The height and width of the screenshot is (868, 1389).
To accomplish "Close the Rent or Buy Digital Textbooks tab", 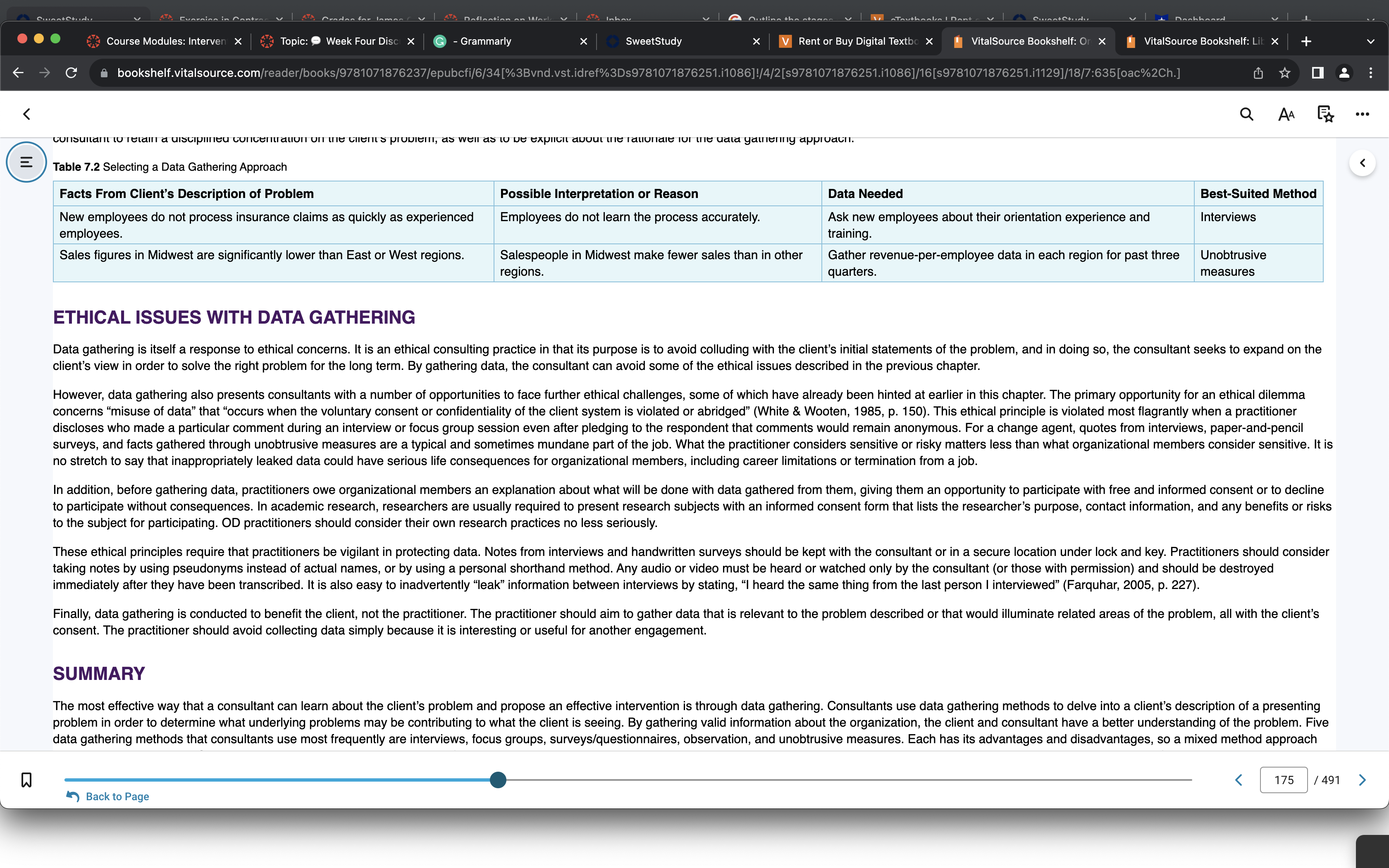I will click(x=929, y=41).
